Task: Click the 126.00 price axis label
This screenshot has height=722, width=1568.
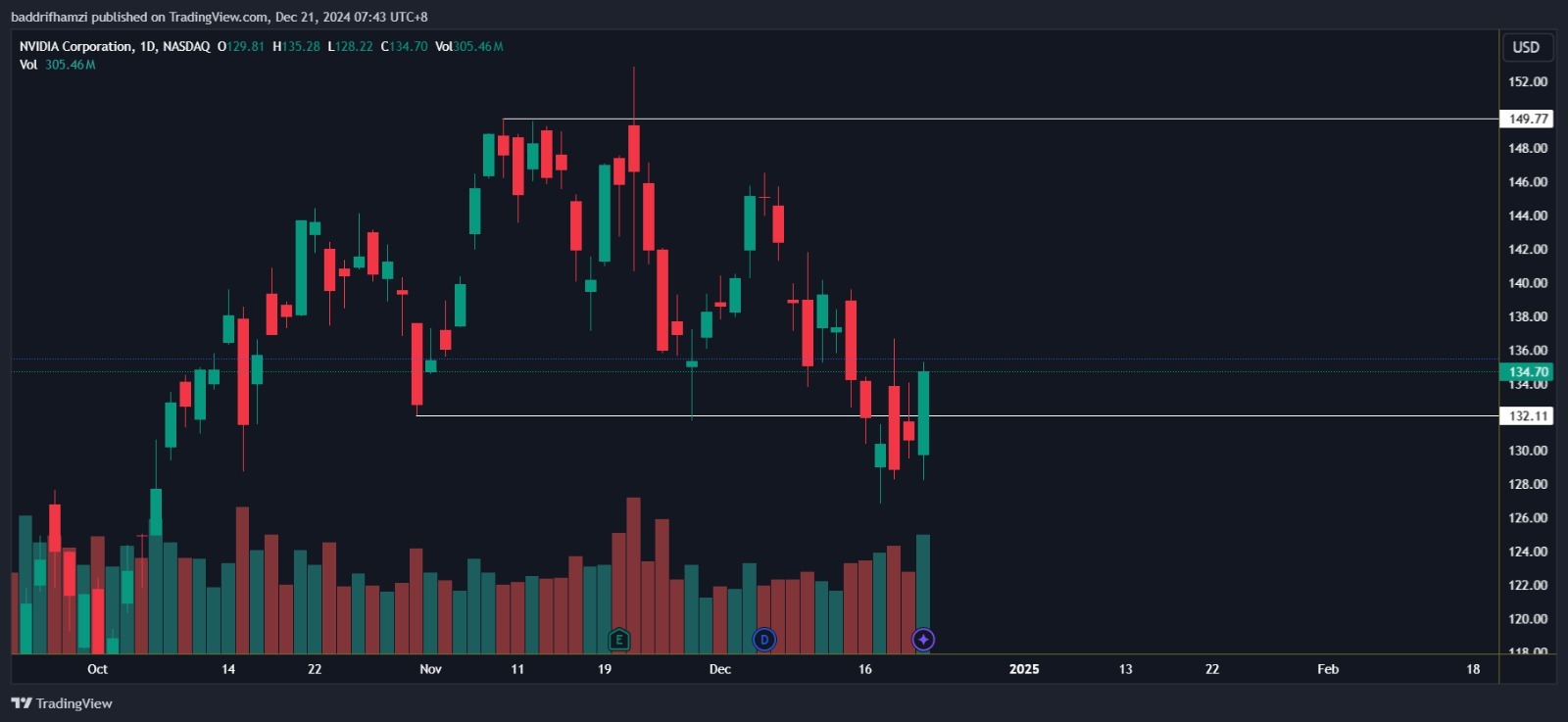Action: 1528,518
